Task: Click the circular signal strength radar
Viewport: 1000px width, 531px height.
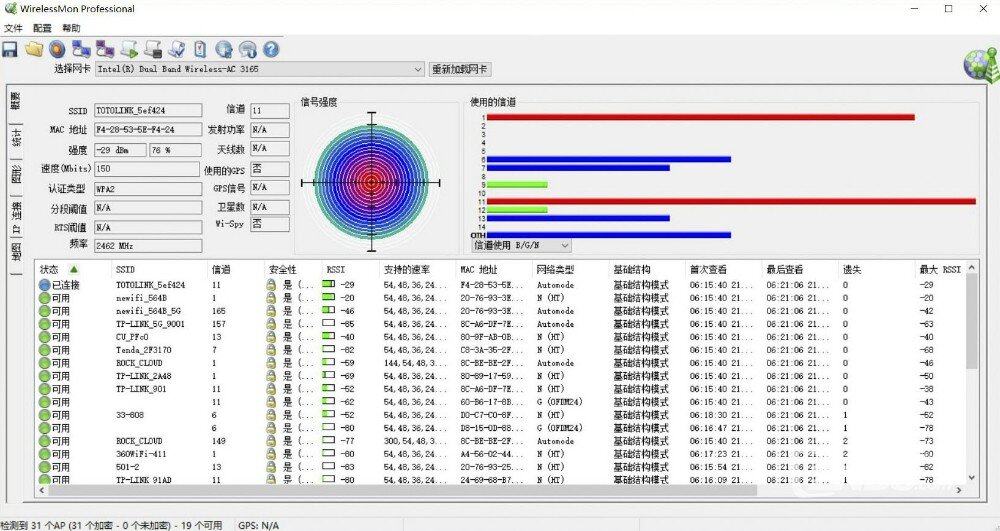Action: click(372, 182)
